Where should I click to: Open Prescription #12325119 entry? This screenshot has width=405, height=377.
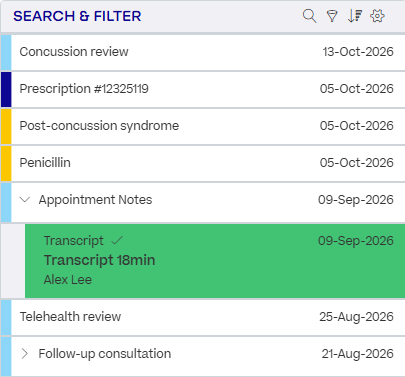coord(203,89)
